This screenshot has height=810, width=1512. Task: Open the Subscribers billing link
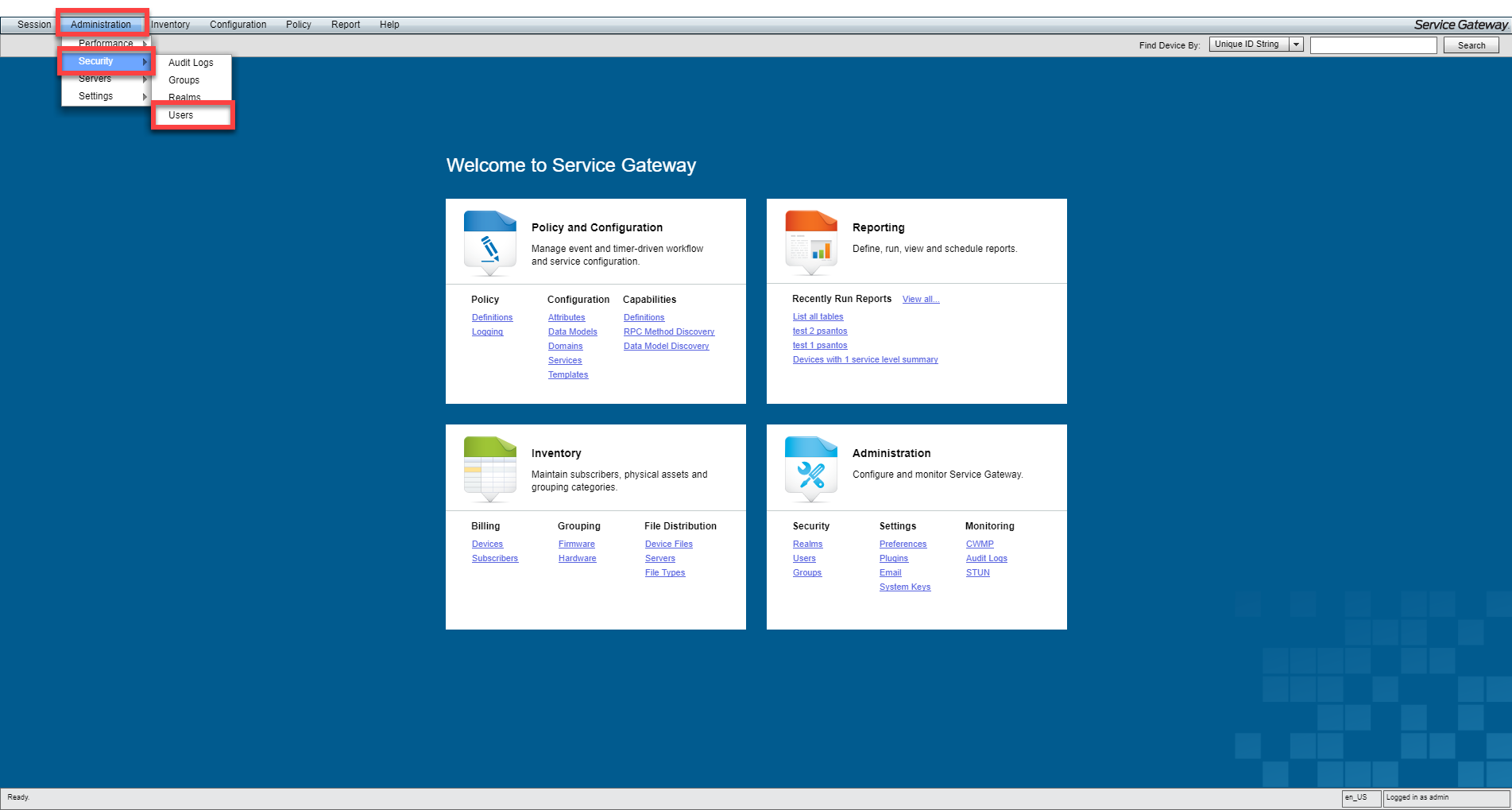tap(494, 559)
